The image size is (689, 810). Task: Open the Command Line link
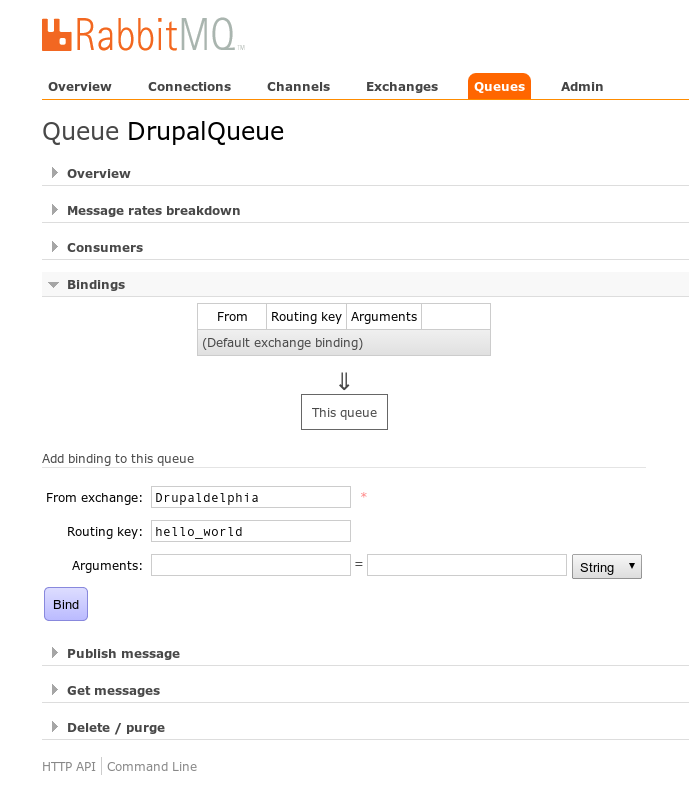(152, 767)
